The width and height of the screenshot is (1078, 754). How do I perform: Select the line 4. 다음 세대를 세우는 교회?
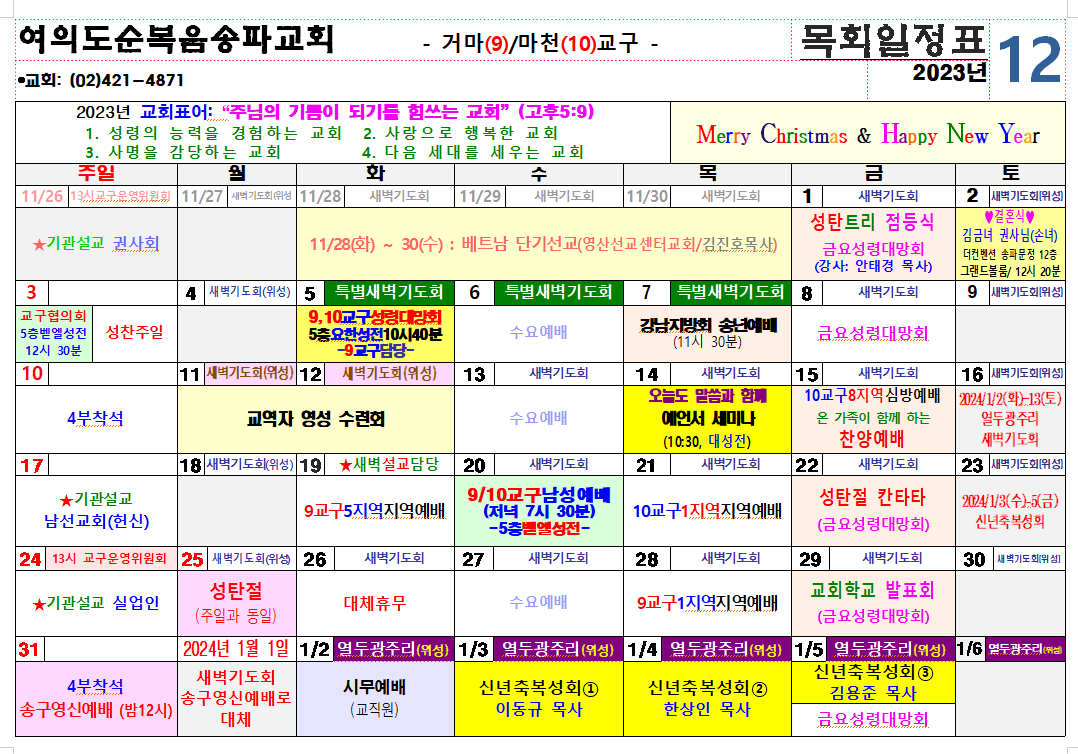tap(473, 152)
